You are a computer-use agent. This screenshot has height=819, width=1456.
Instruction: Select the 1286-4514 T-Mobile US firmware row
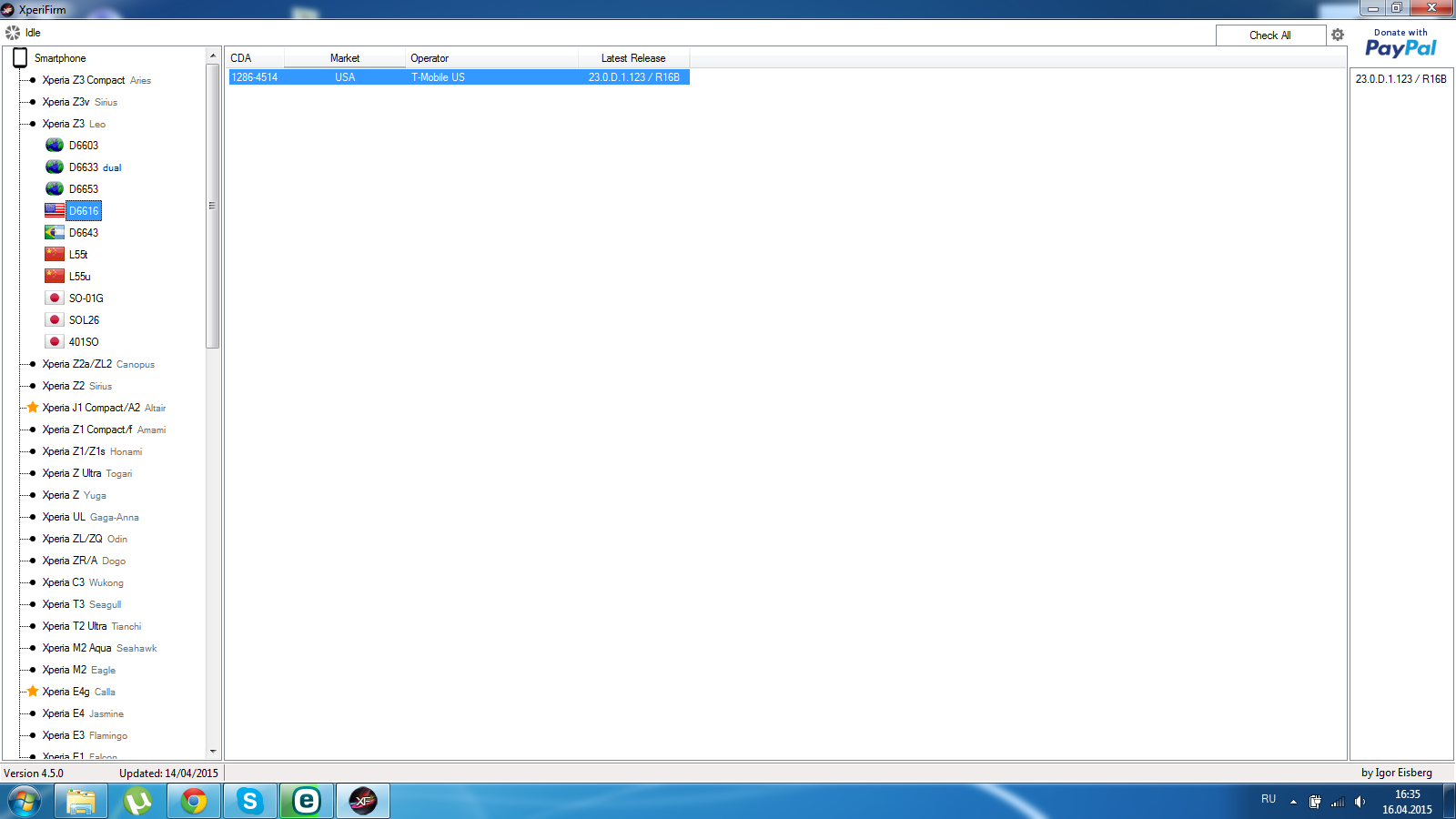coord(459,77)
